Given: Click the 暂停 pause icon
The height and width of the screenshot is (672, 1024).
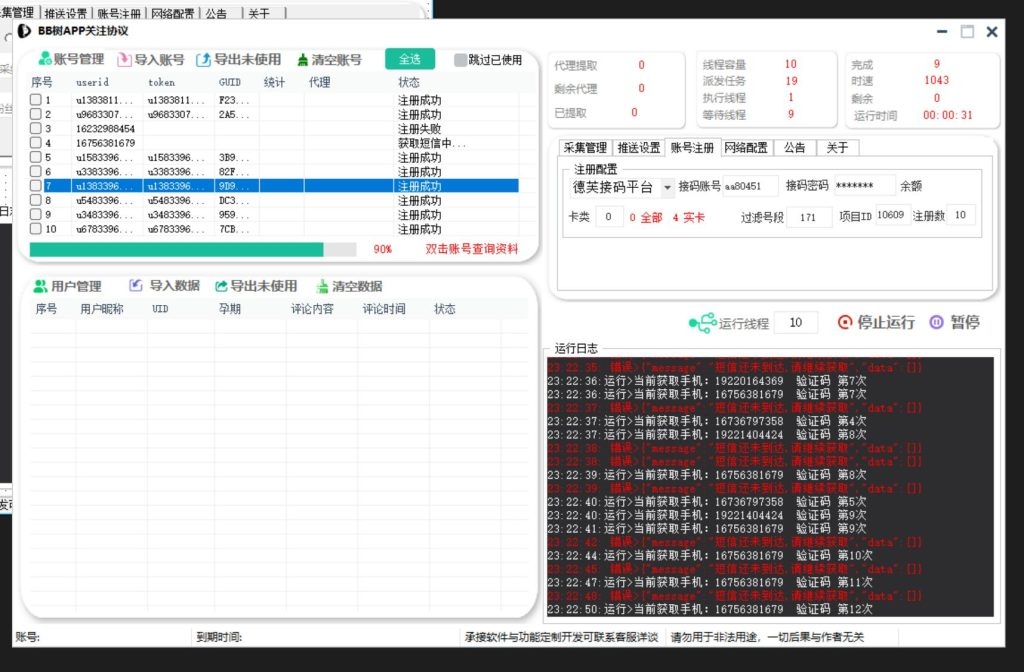Looking at the screenshot, I should click(x=935, y=322).
